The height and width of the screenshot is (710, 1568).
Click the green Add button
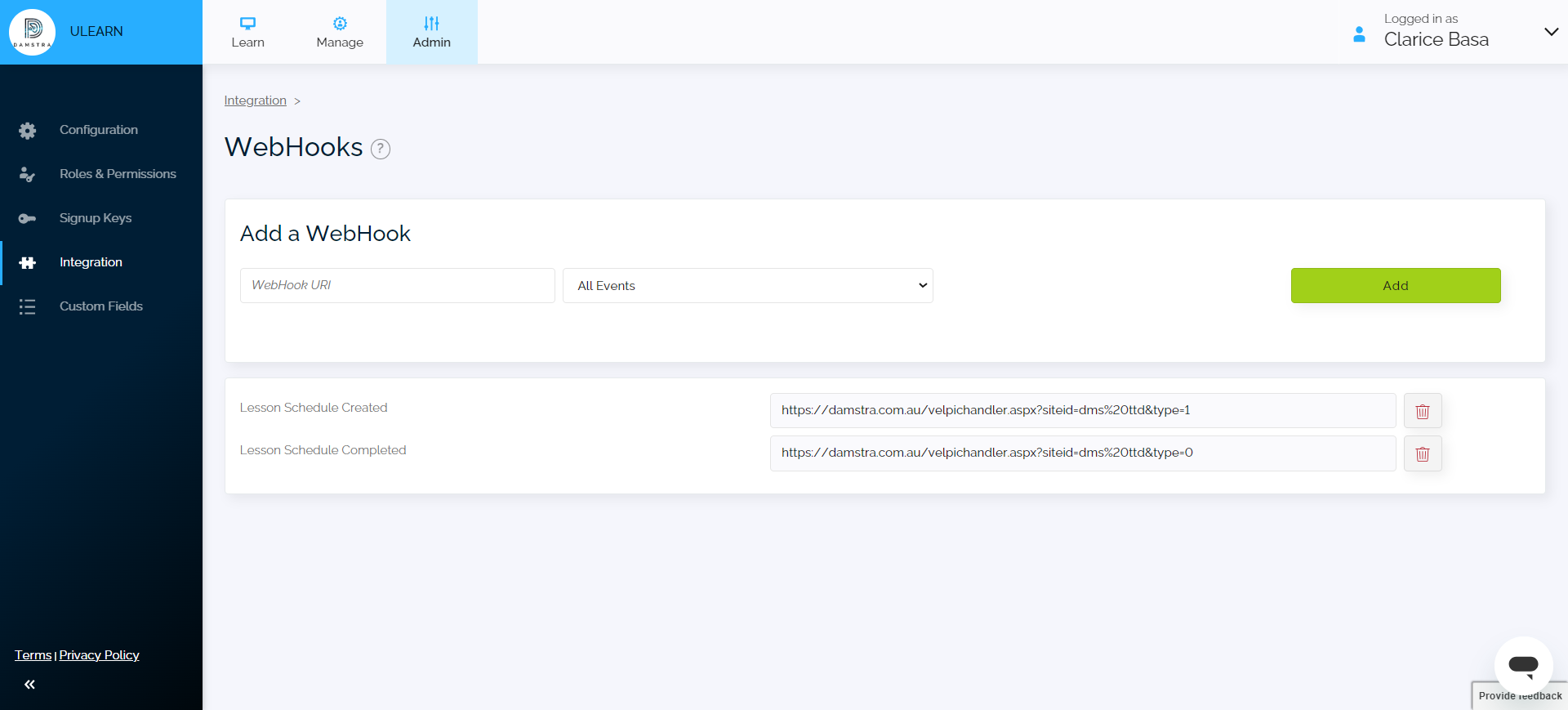click(1396, 286)
